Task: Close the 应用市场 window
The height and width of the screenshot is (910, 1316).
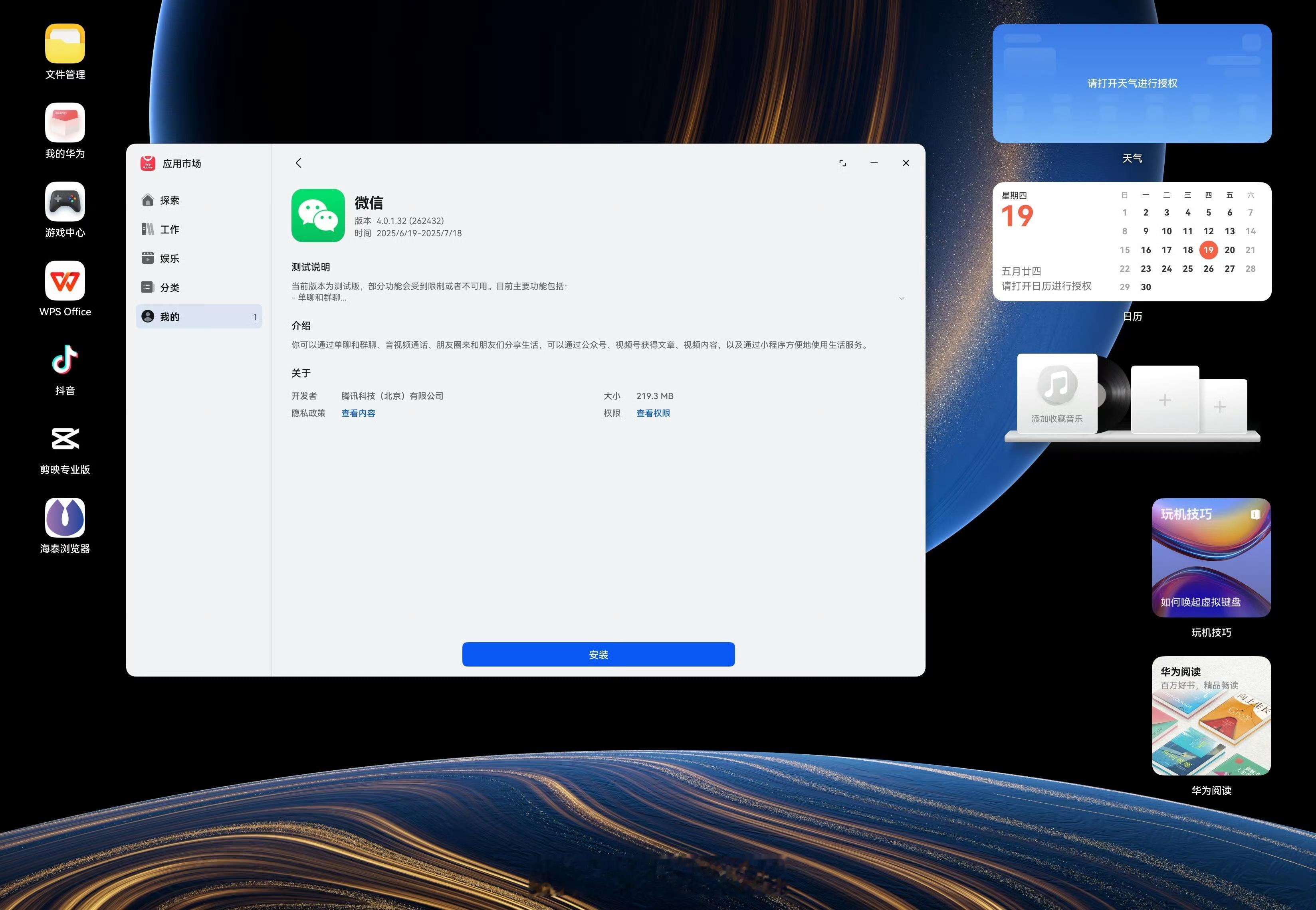Action: click(x=906, y=163)
